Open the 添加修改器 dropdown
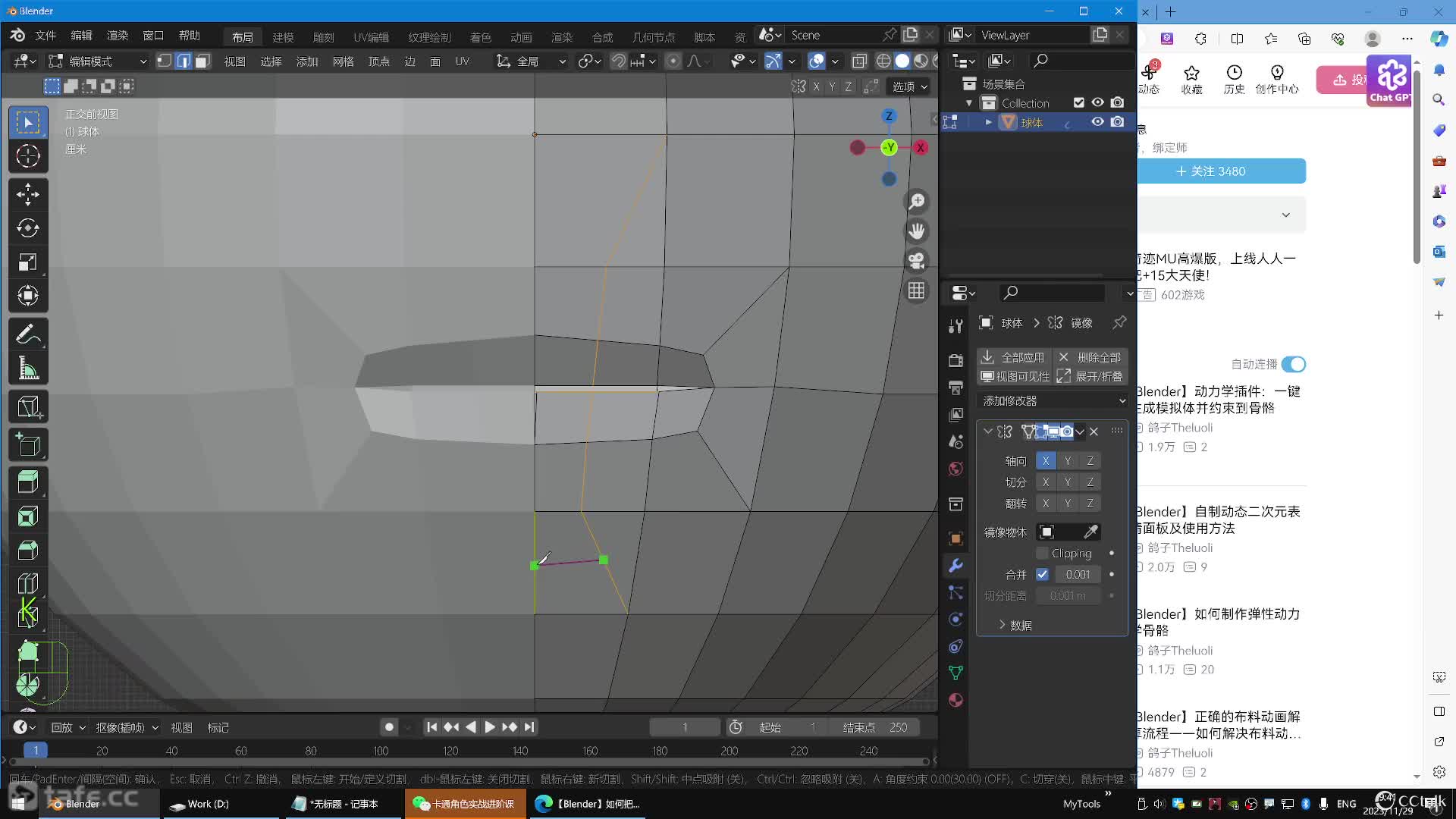 1053,400
